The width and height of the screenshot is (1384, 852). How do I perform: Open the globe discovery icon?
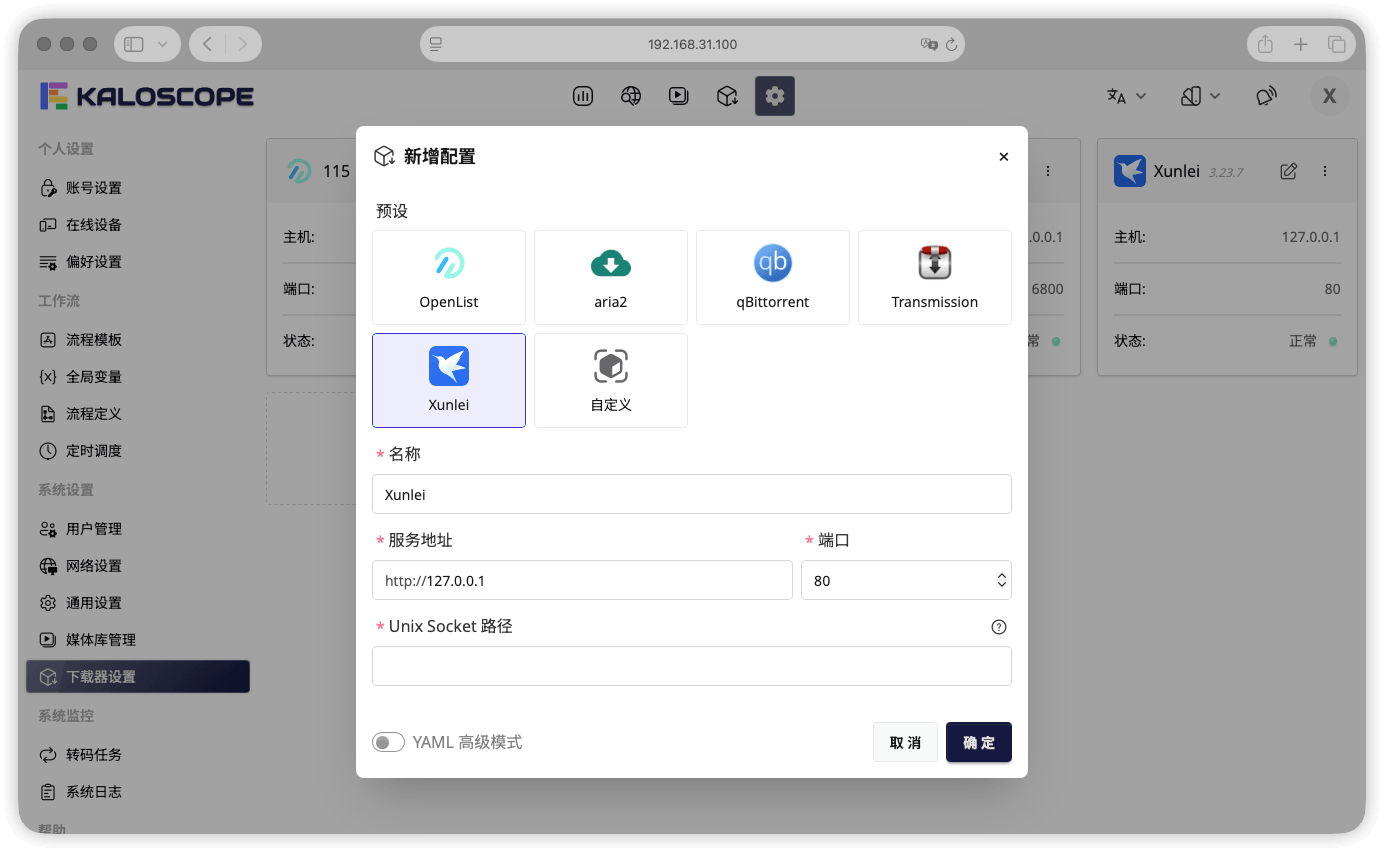point(631,96)
